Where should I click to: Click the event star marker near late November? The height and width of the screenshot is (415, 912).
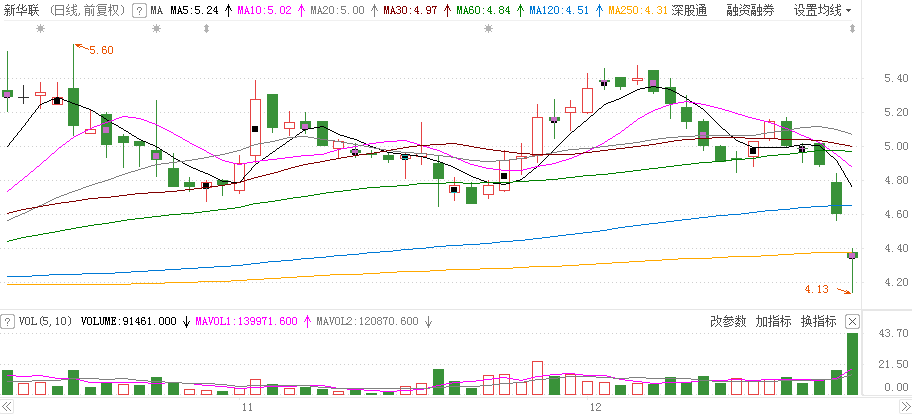point(489,28)
